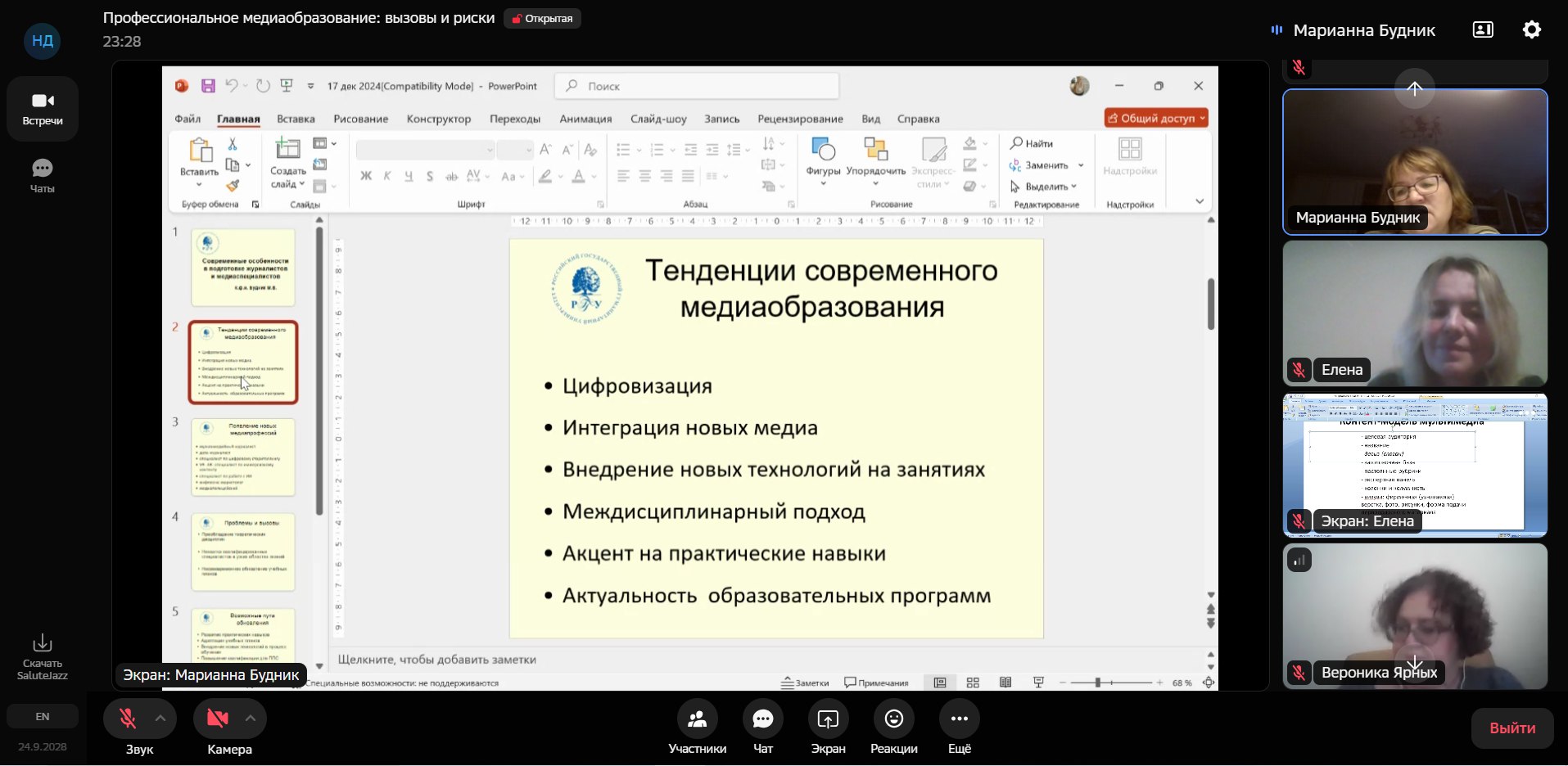1568x766 pixels.
Task: Expand camera options chevron next to Камера
Action: coord(251,719)
